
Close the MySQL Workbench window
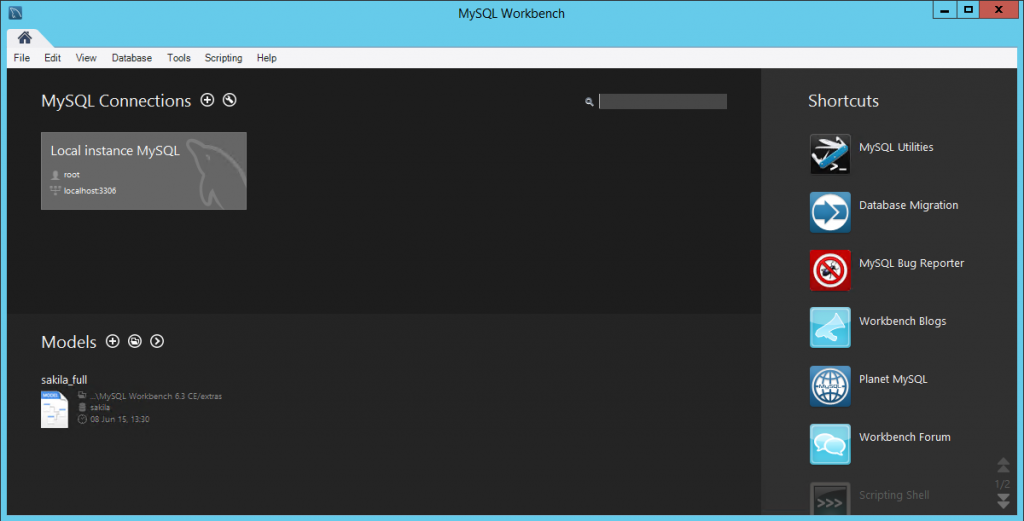(x=999, y=10)
